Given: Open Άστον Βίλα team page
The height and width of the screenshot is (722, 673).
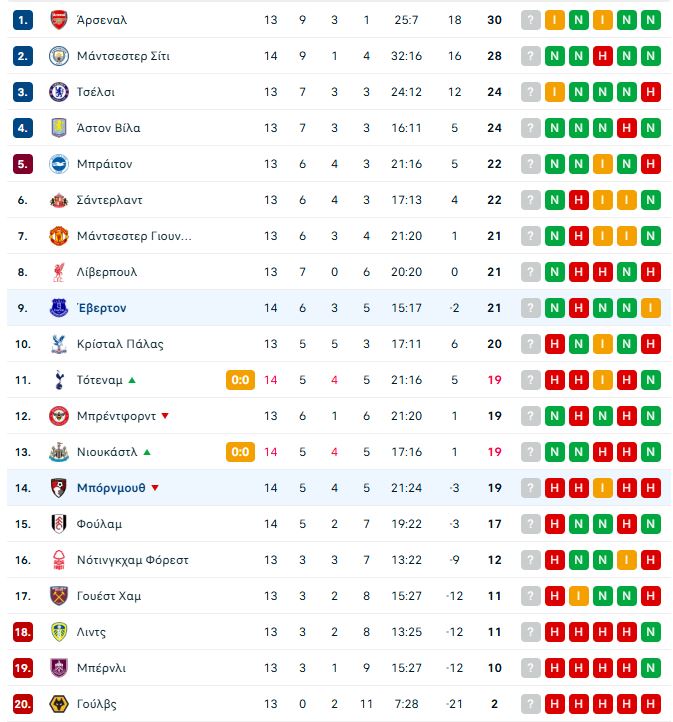Looking at the screenshot, I should [x=108, y=128].
